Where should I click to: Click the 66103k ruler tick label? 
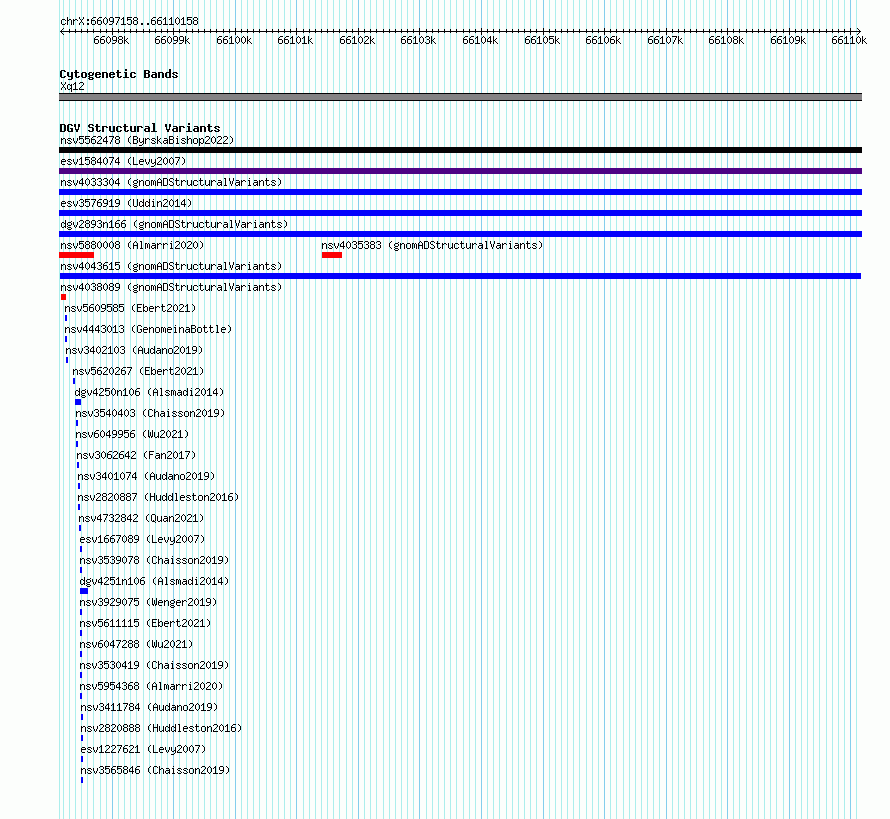pyautogui.click(x=418, y=40)
